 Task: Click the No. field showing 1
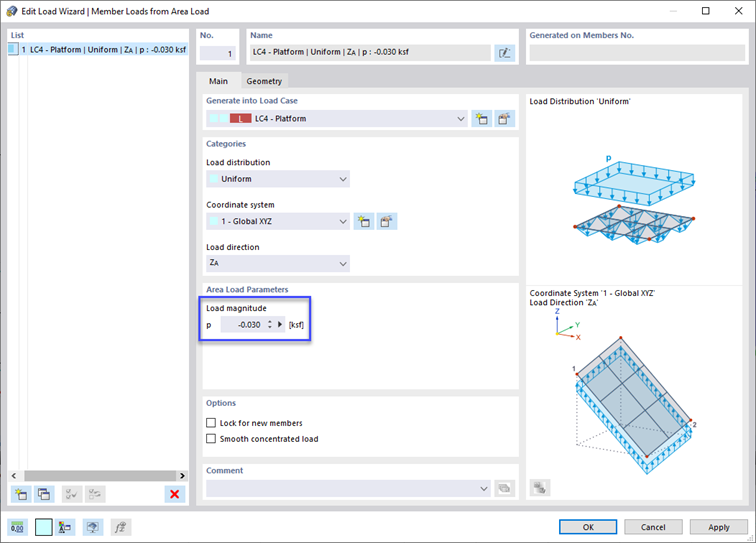(217, 53)
